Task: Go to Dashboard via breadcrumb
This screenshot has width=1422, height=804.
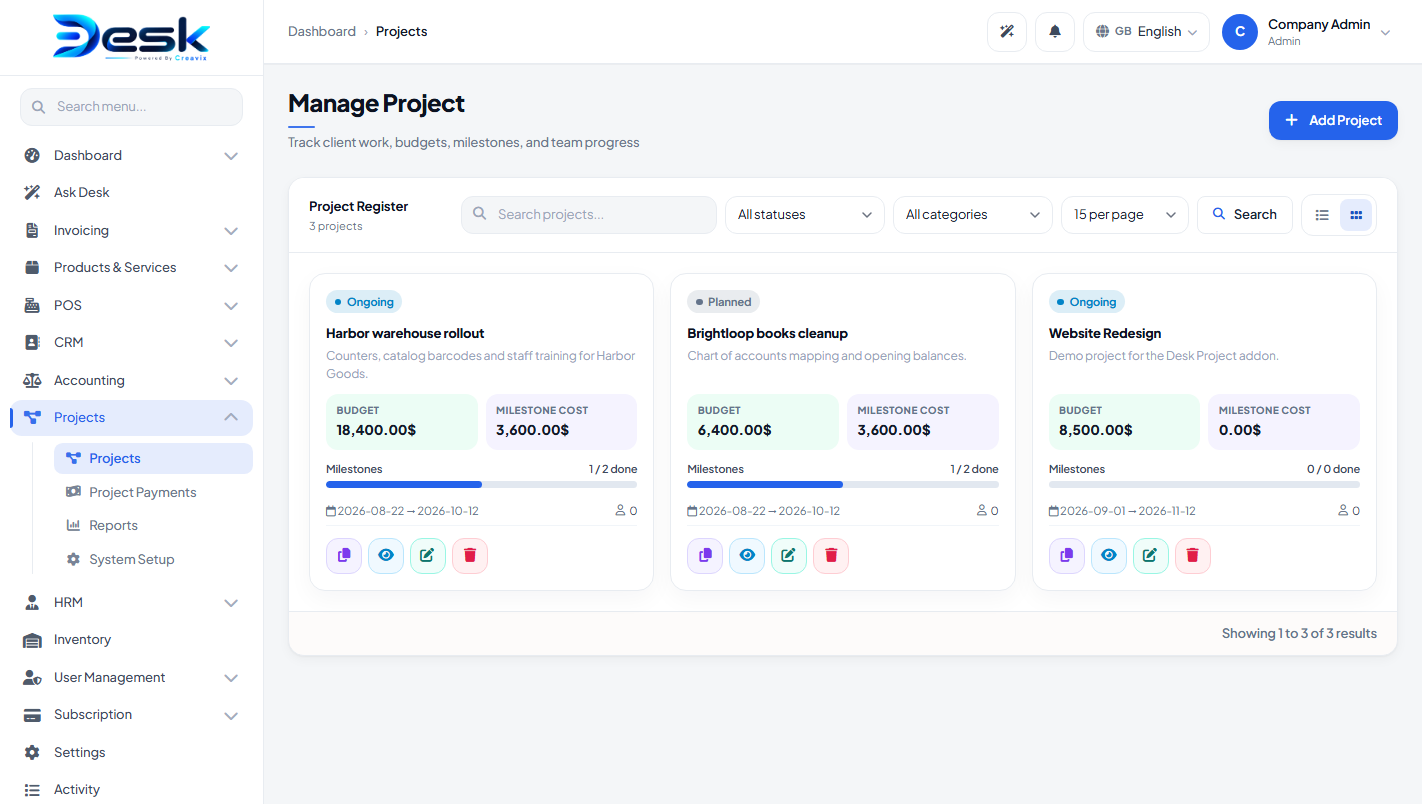Action: pyautogui.click(x=322, y=32)
